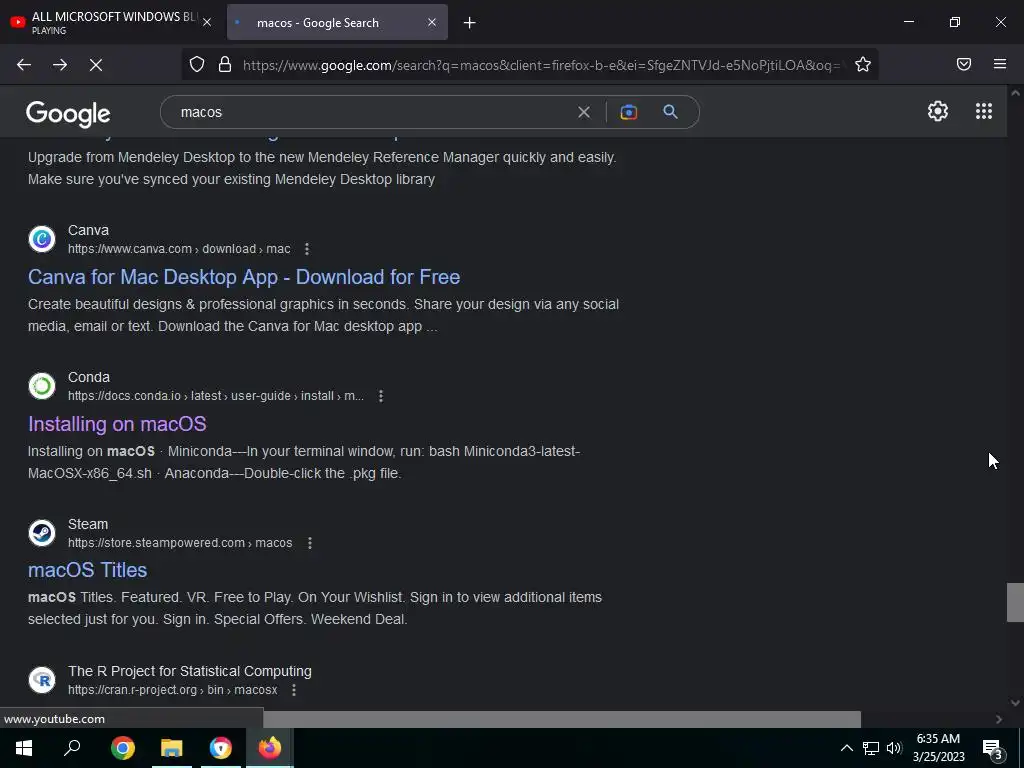Screen dimensions: 1024x768
Task: Click the address bar URL
Action: [x=542, y=65]
